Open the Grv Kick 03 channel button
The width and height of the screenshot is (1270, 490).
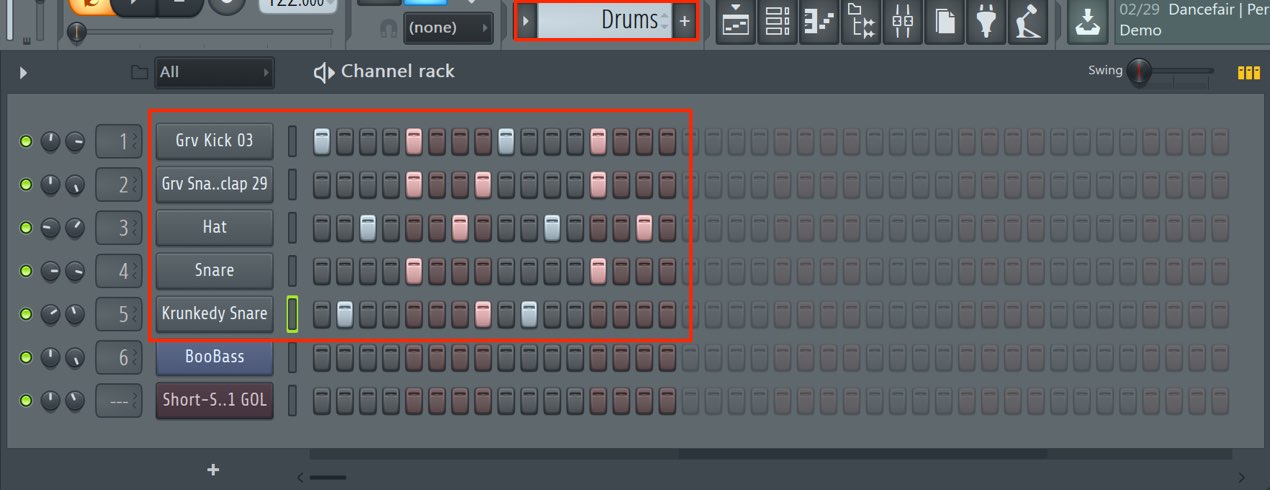point(214,141)
